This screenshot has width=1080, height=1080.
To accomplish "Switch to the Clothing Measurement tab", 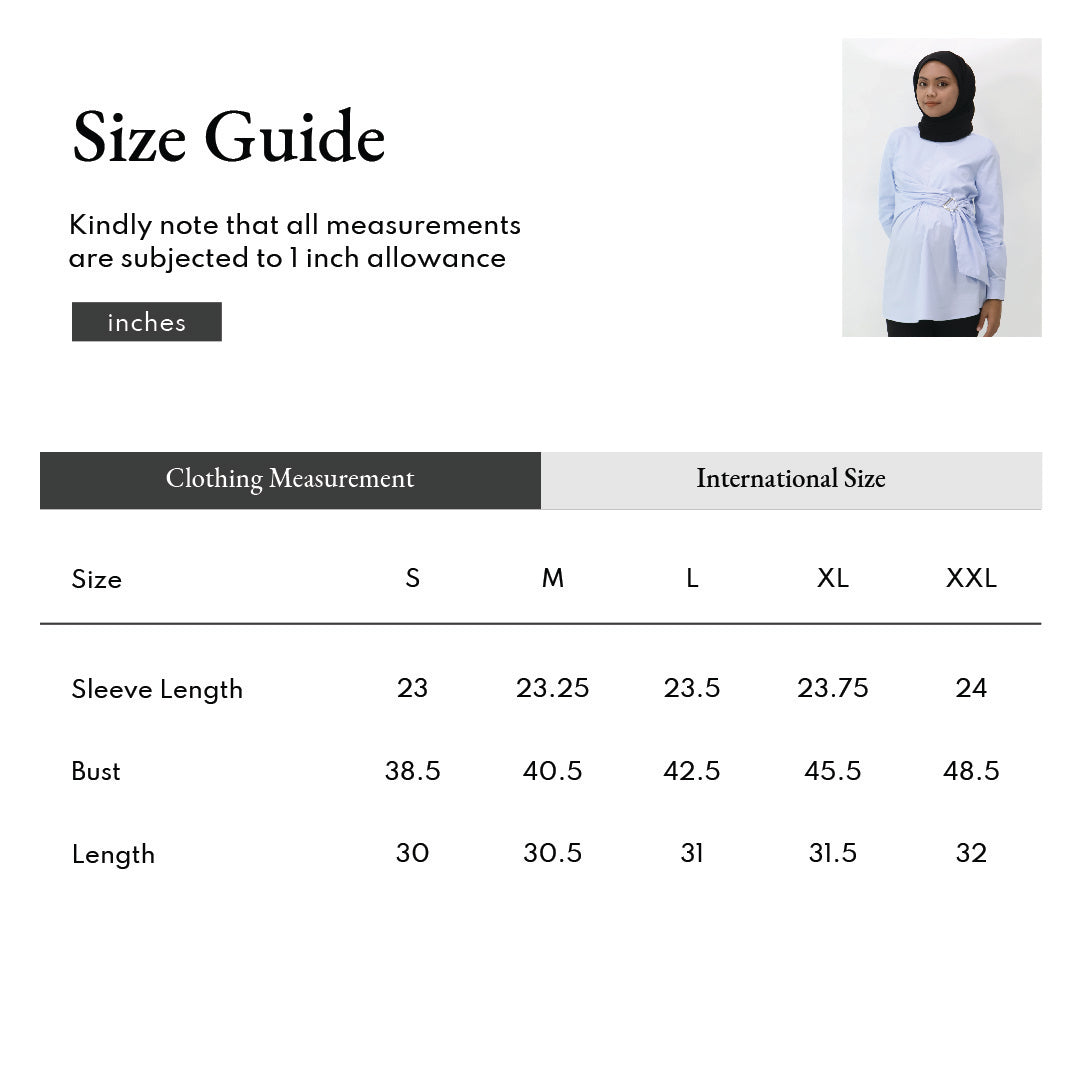I will click(290, 480).
